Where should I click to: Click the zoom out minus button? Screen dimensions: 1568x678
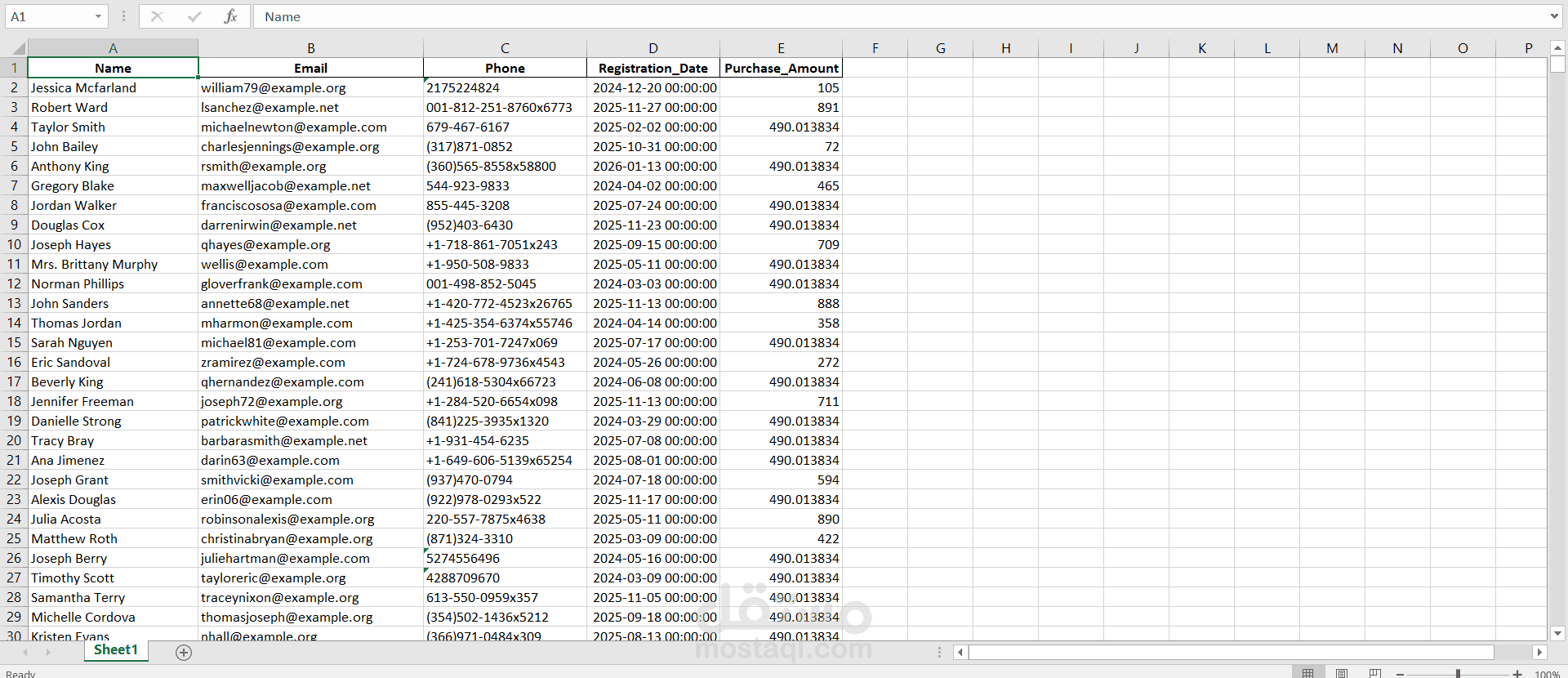1400,674
